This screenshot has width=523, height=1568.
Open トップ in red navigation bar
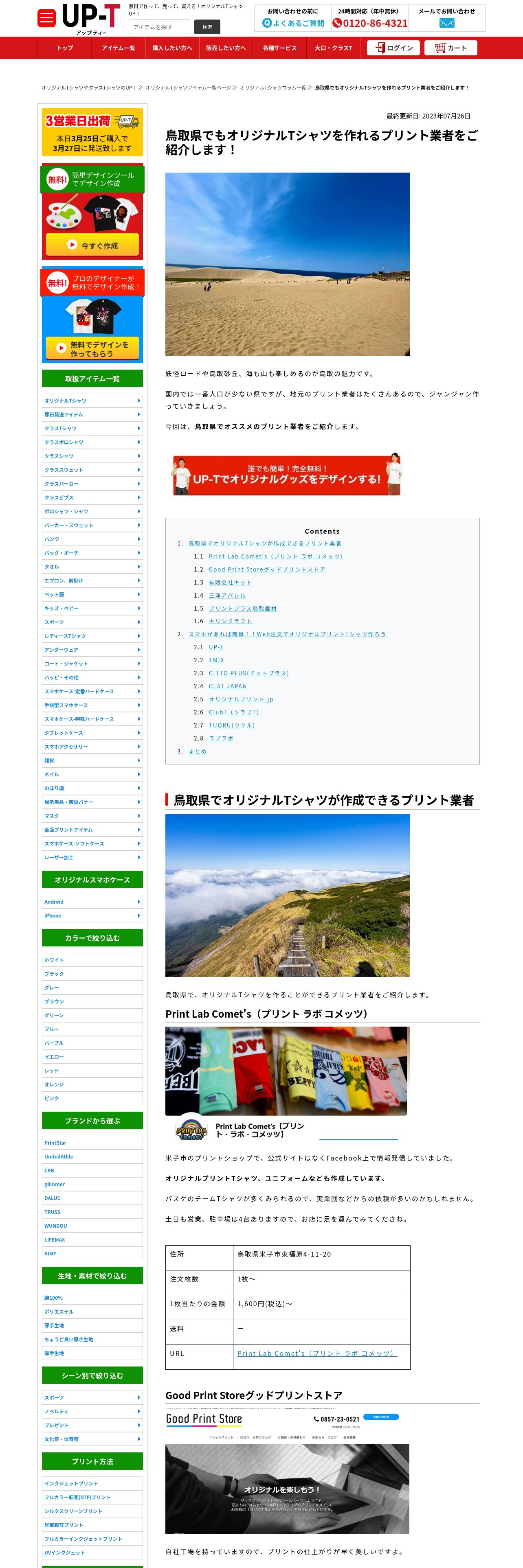click(65, 48)
